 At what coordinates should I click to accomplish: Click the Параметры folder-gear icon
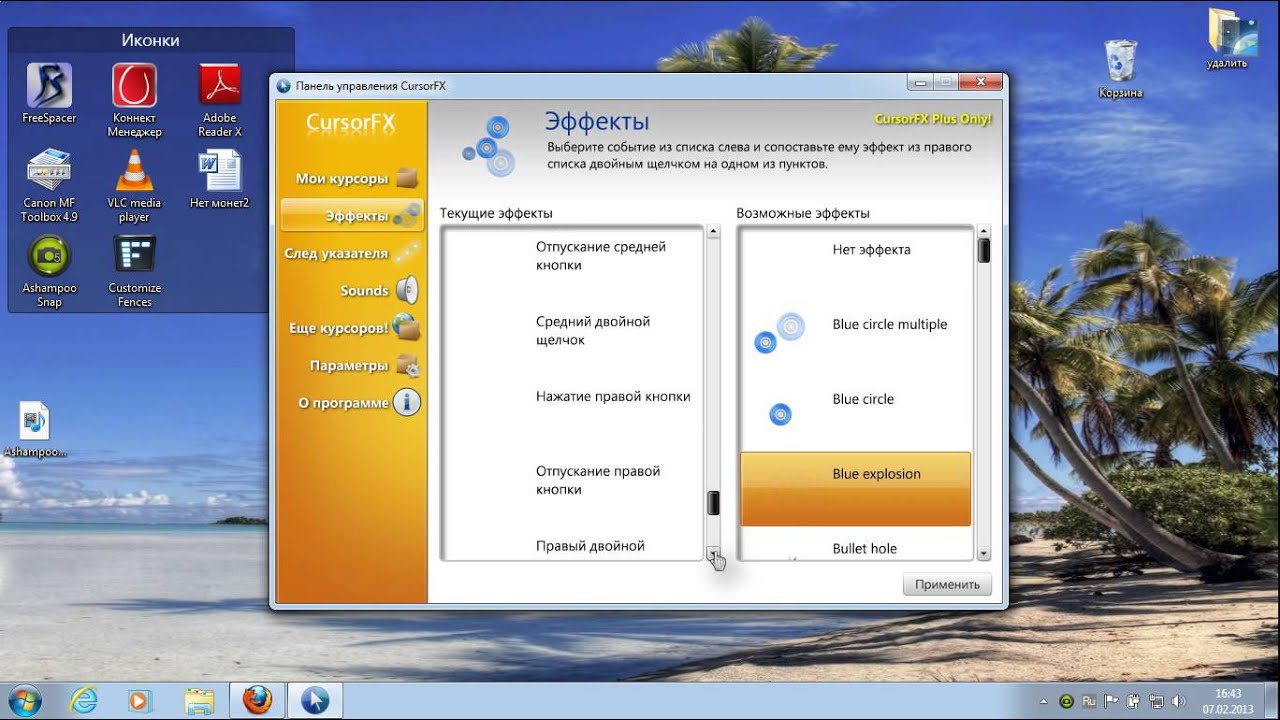[x=406, y=365]
